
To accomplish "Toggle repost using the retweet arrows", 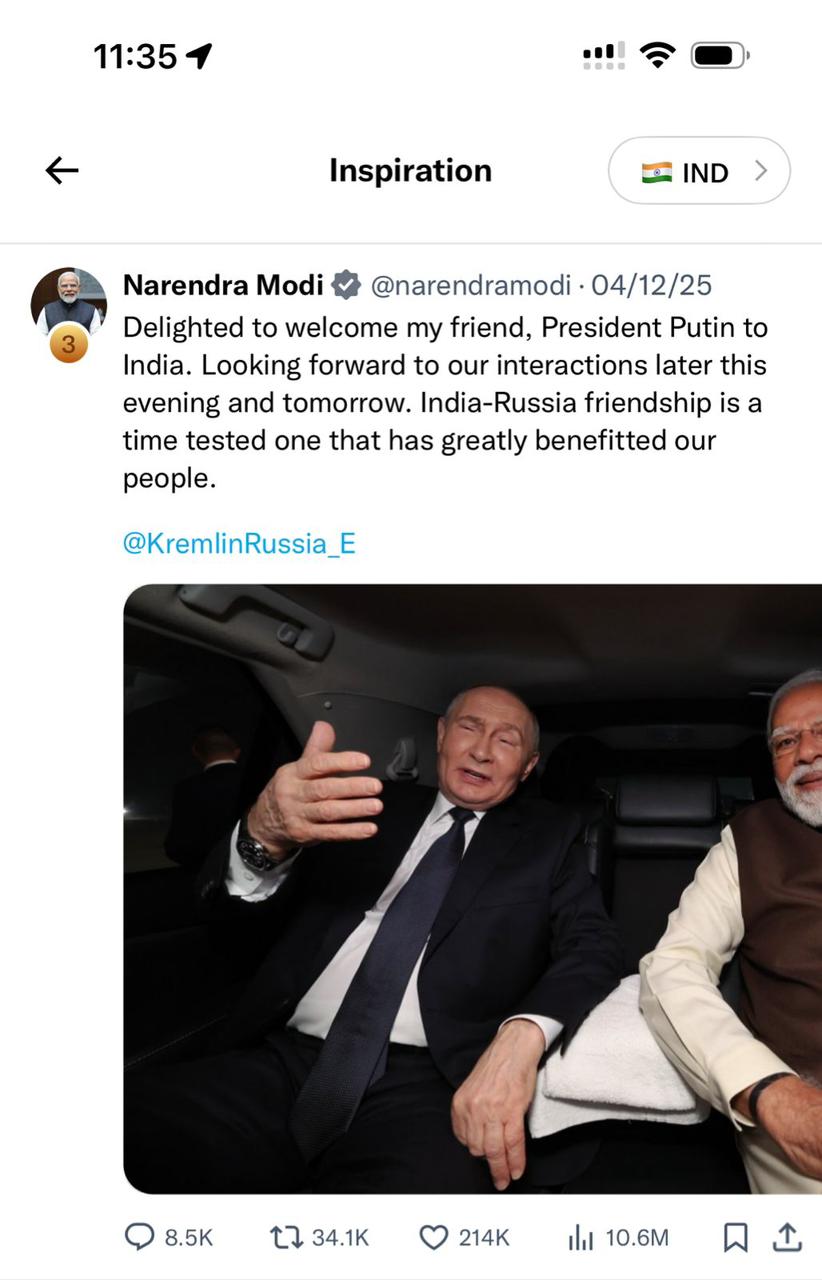I will (x=286, y=1238).
